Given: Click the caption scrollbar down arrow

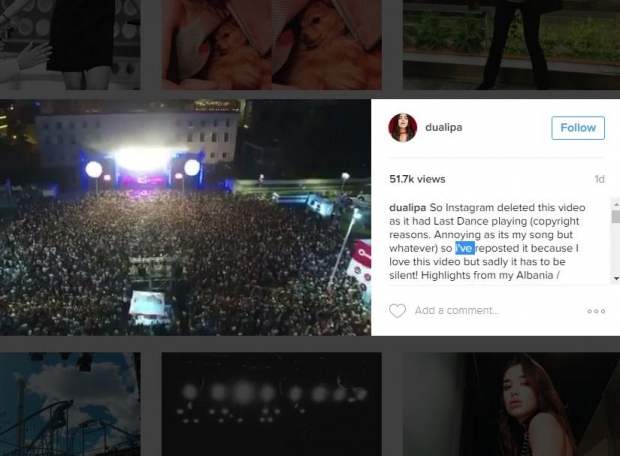Looking at the screenshot, I should click(x=616, y=278).
